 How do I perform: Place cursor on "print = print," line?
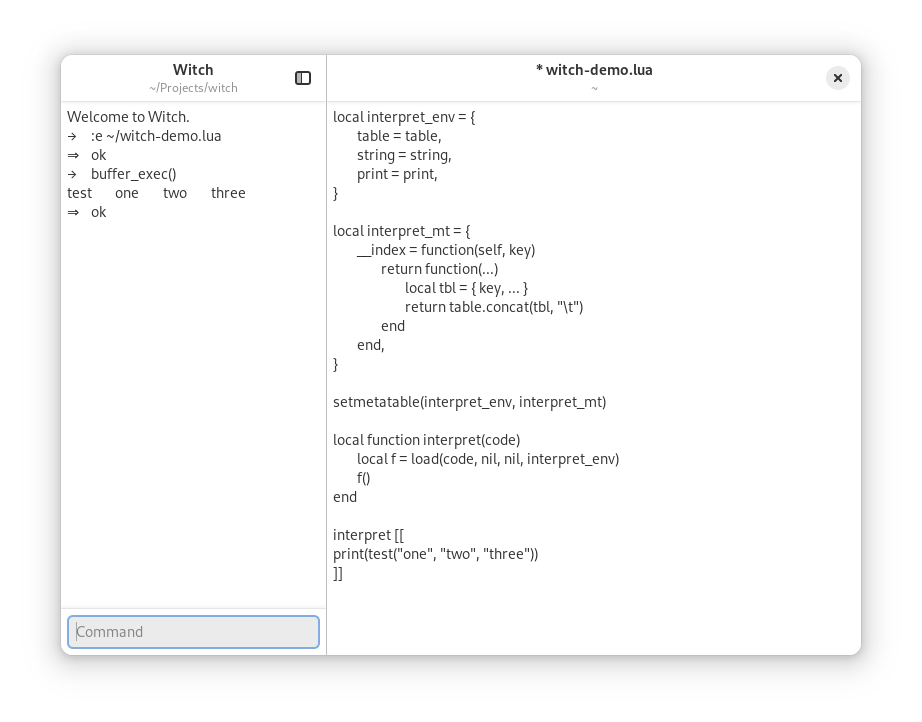click(x=397, y=174)
